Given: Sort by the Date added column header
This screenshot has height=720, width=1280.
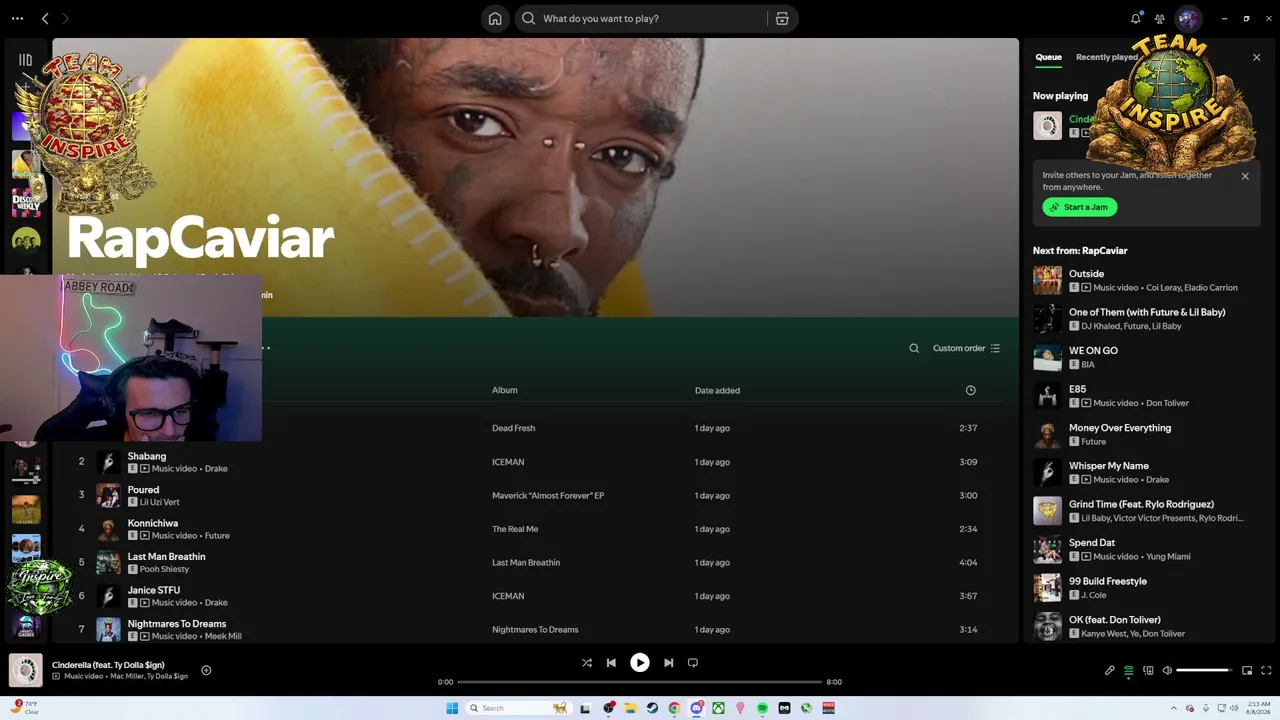Looking at the screenshot, I should (x=717, y=390).
